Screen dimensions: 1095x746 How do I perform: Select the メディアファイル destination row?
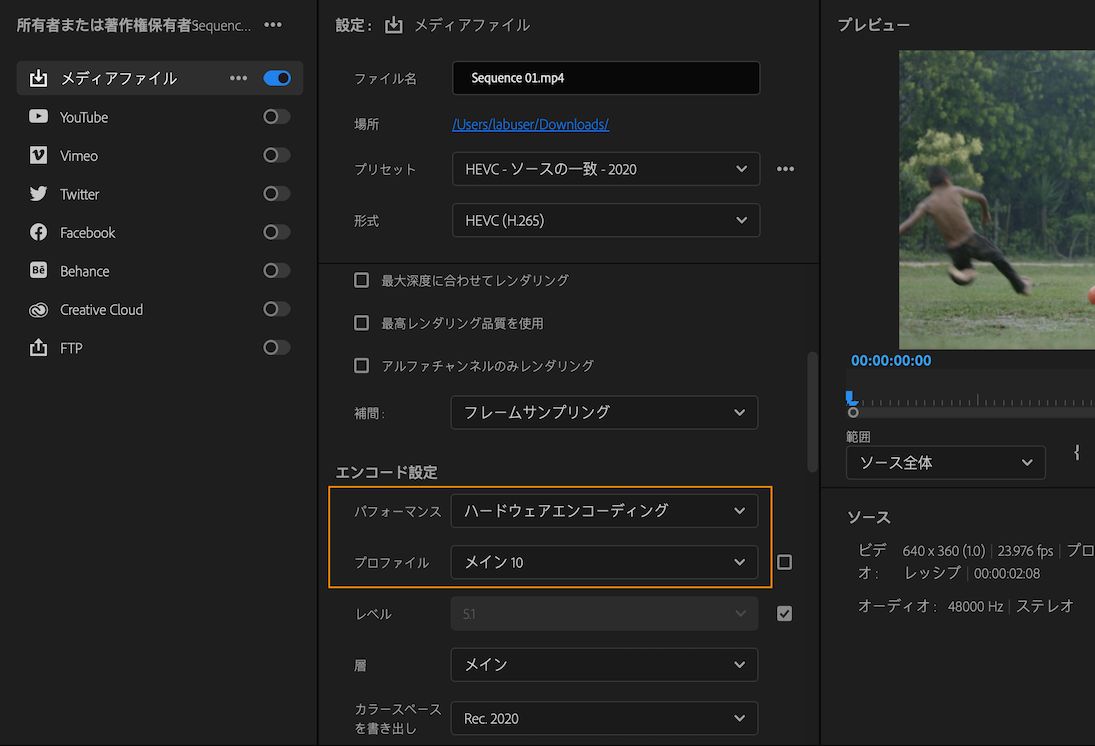coord(160,78)
